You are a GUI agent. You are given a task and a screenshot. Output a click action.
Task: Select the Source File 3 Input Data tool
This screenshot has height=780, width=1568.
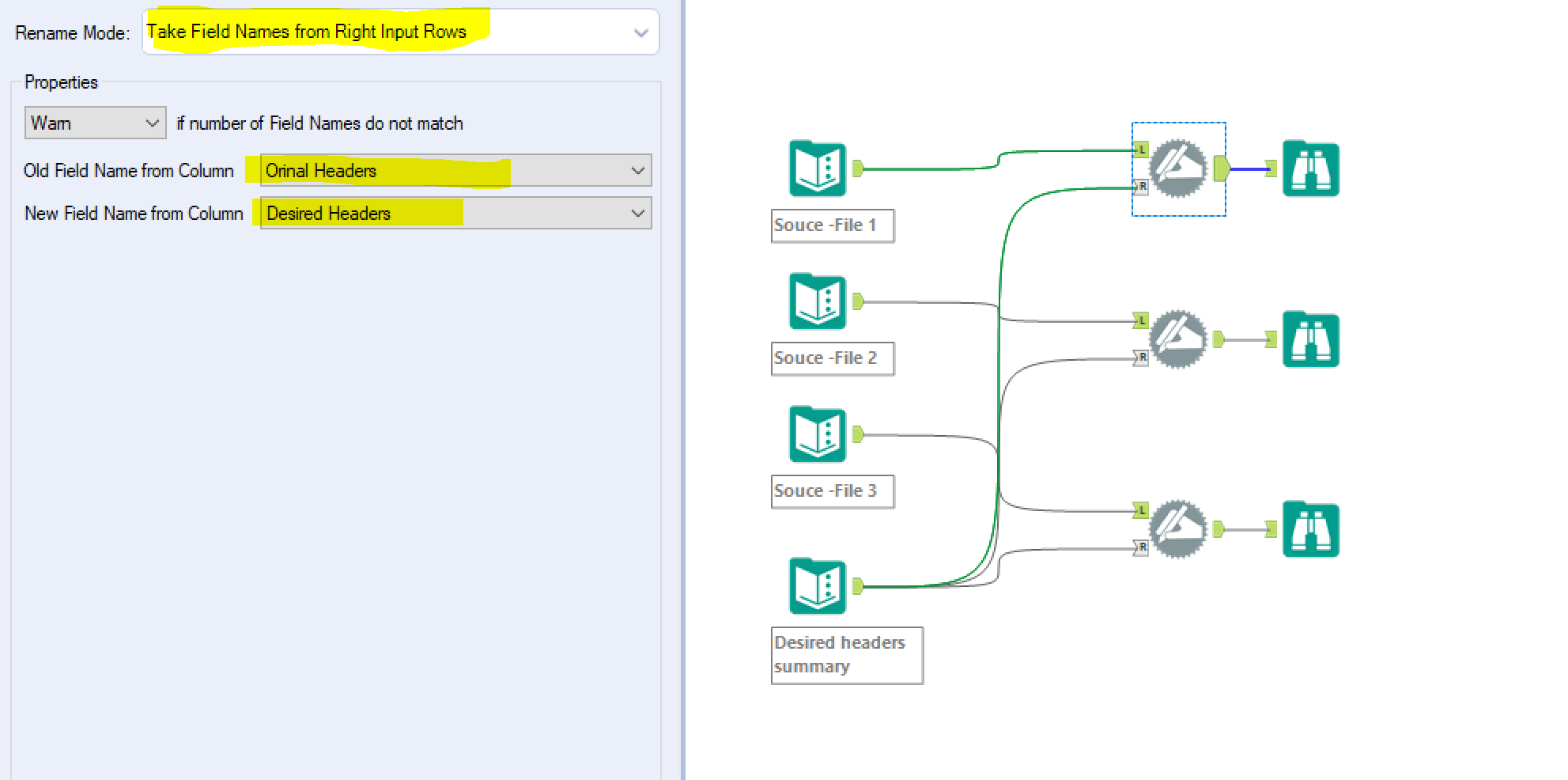tap(817, 433)
